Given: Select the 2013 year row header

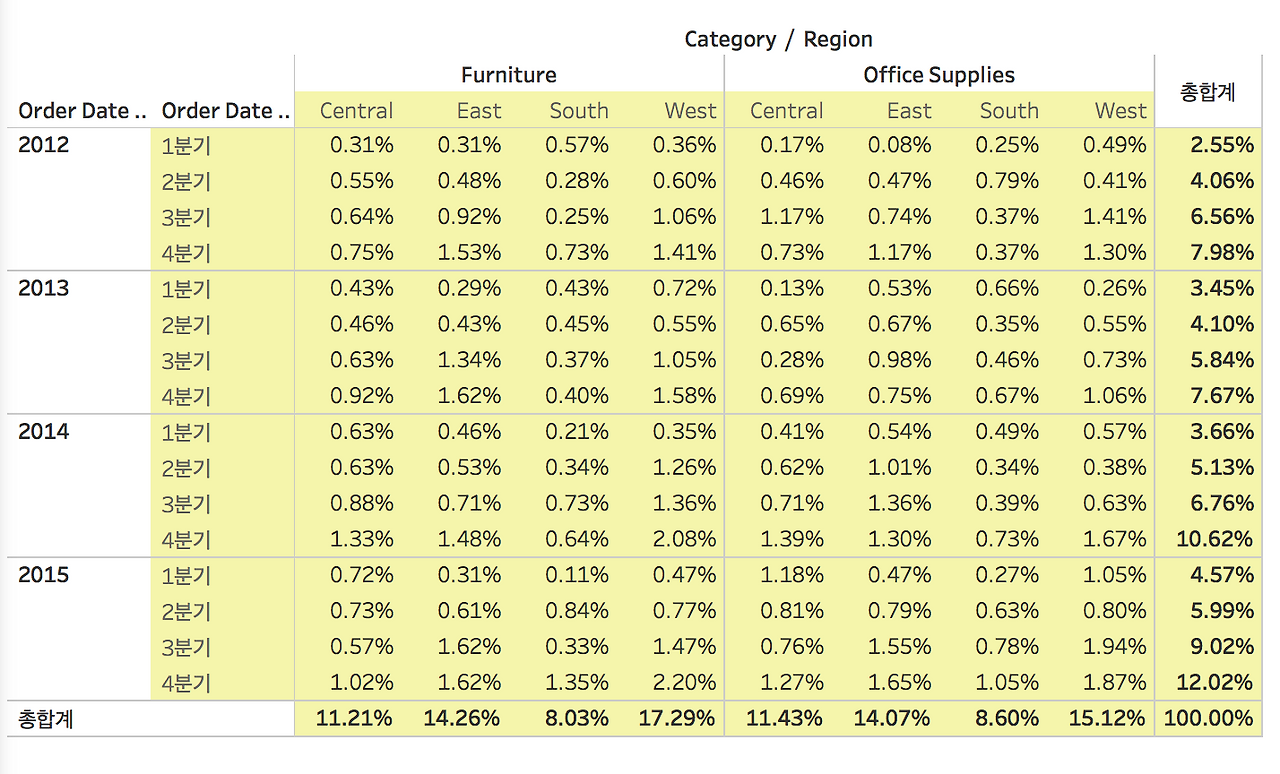Looking at the screenshot, I should tap(44, 289).
